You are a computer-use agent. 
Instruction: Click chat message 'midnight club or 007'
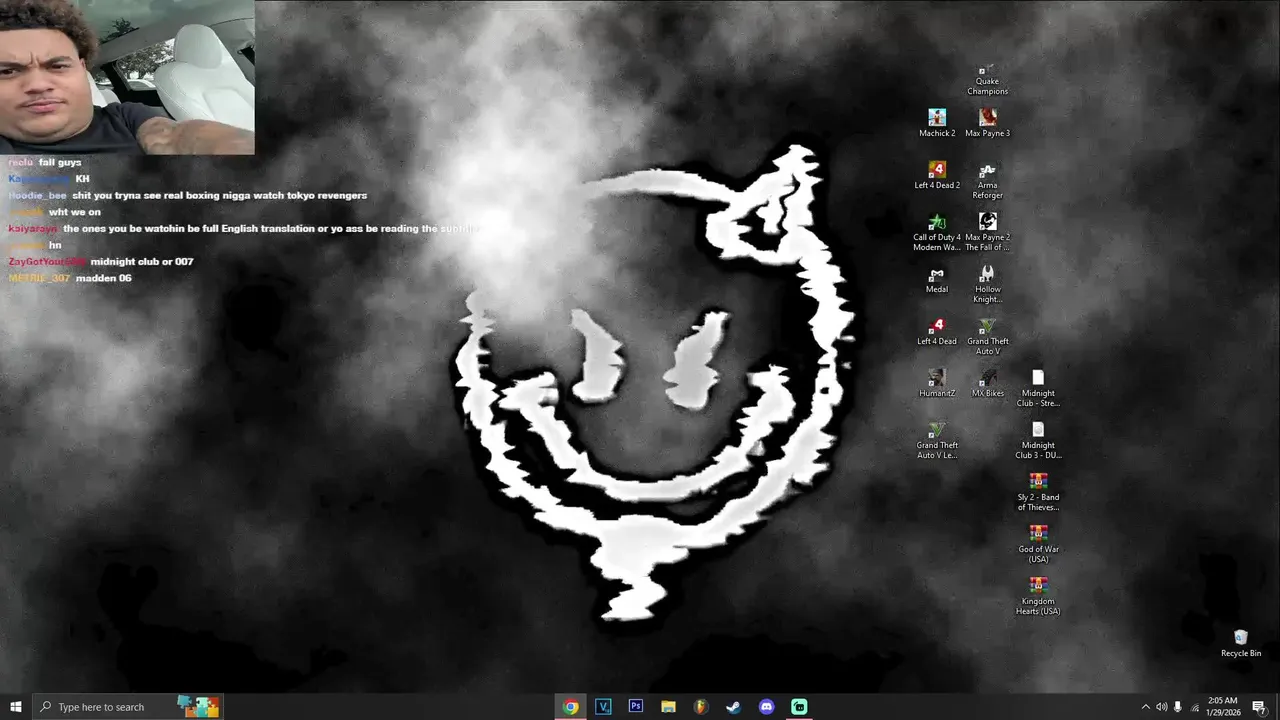141,261
